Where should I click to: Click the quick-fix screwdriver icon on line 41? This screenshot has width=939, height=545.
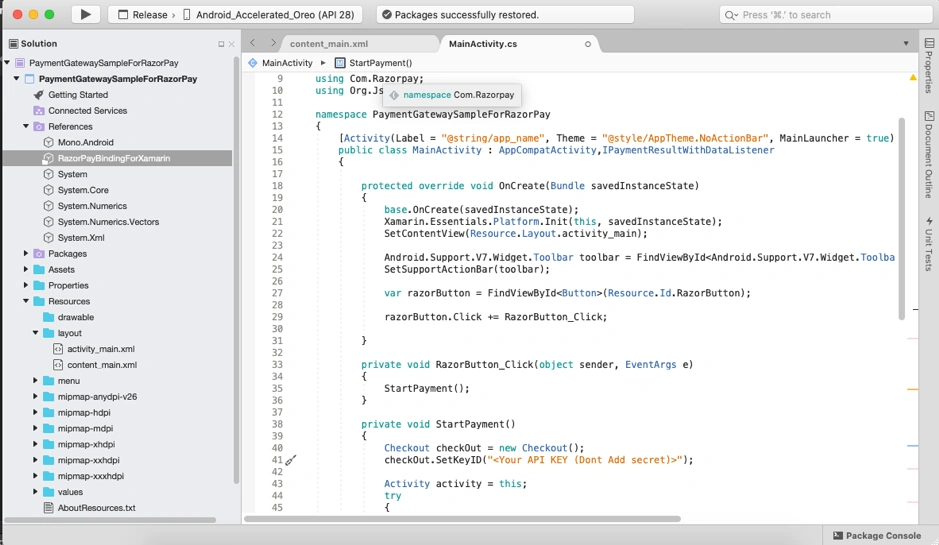[290, 460]
